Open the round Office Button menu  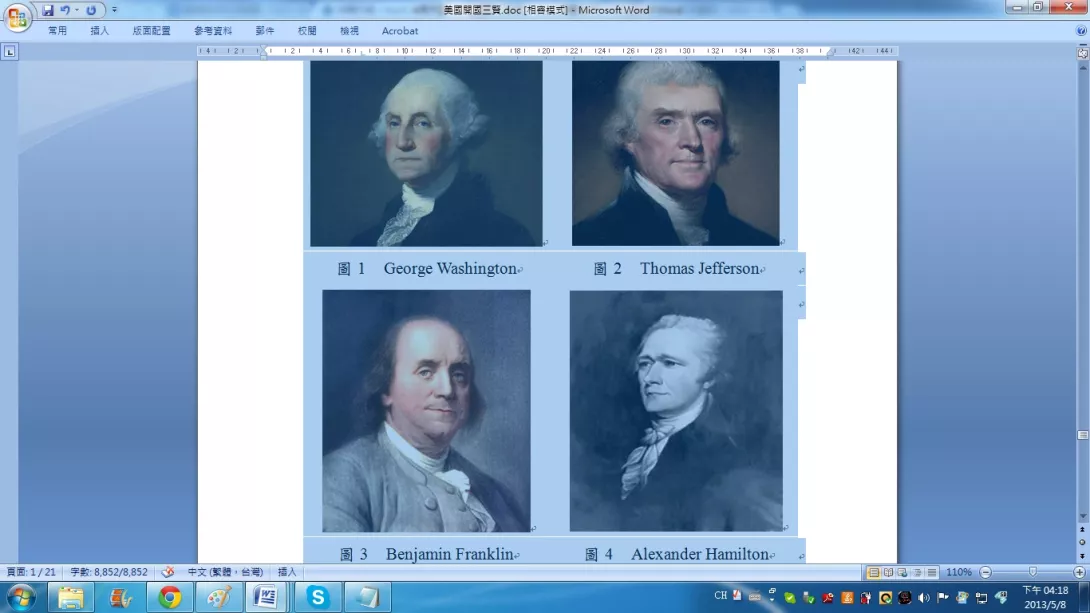(17, 17)
